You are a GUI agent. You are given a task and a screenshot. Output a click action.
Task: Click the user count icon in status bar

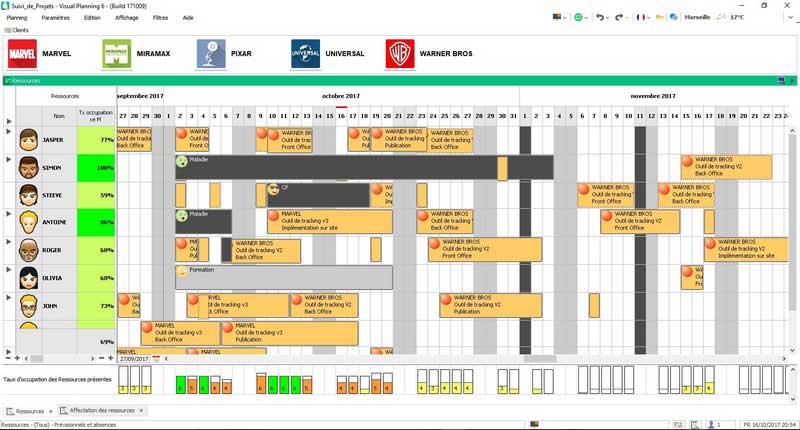click(x=711, y=424)
